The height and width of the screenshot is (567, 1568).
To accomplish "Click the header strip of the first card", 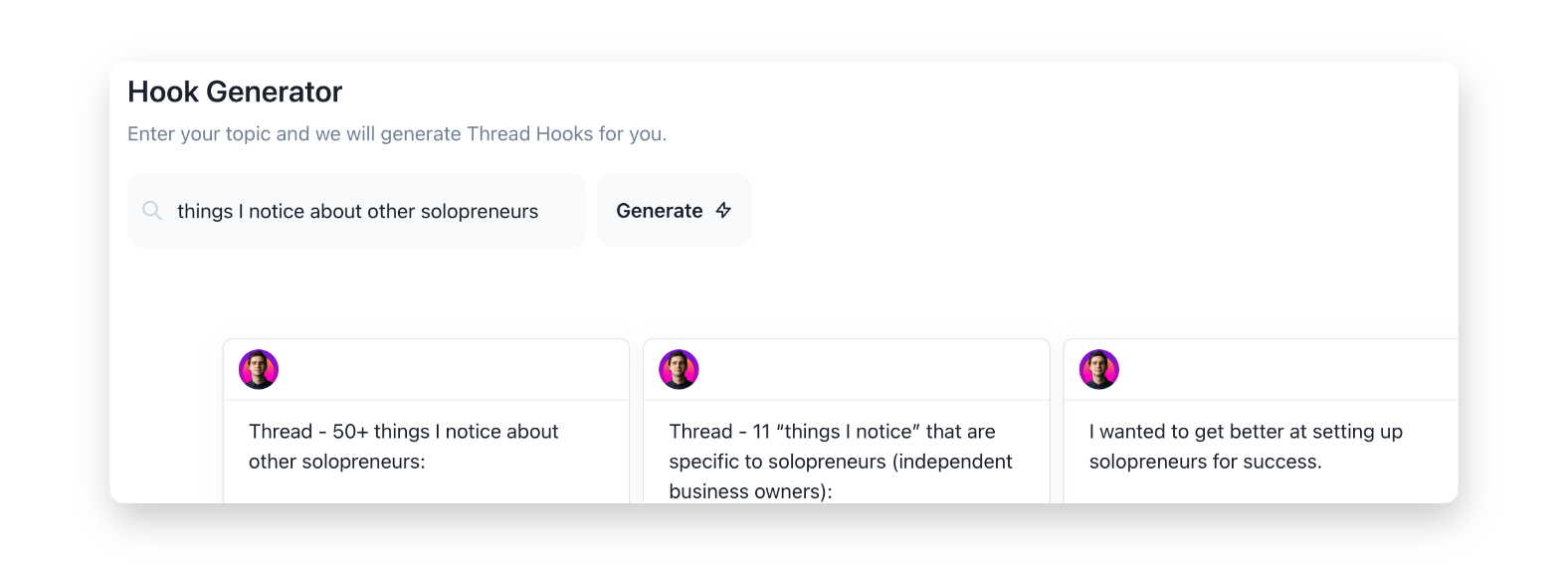I will (x=448, y=370).
